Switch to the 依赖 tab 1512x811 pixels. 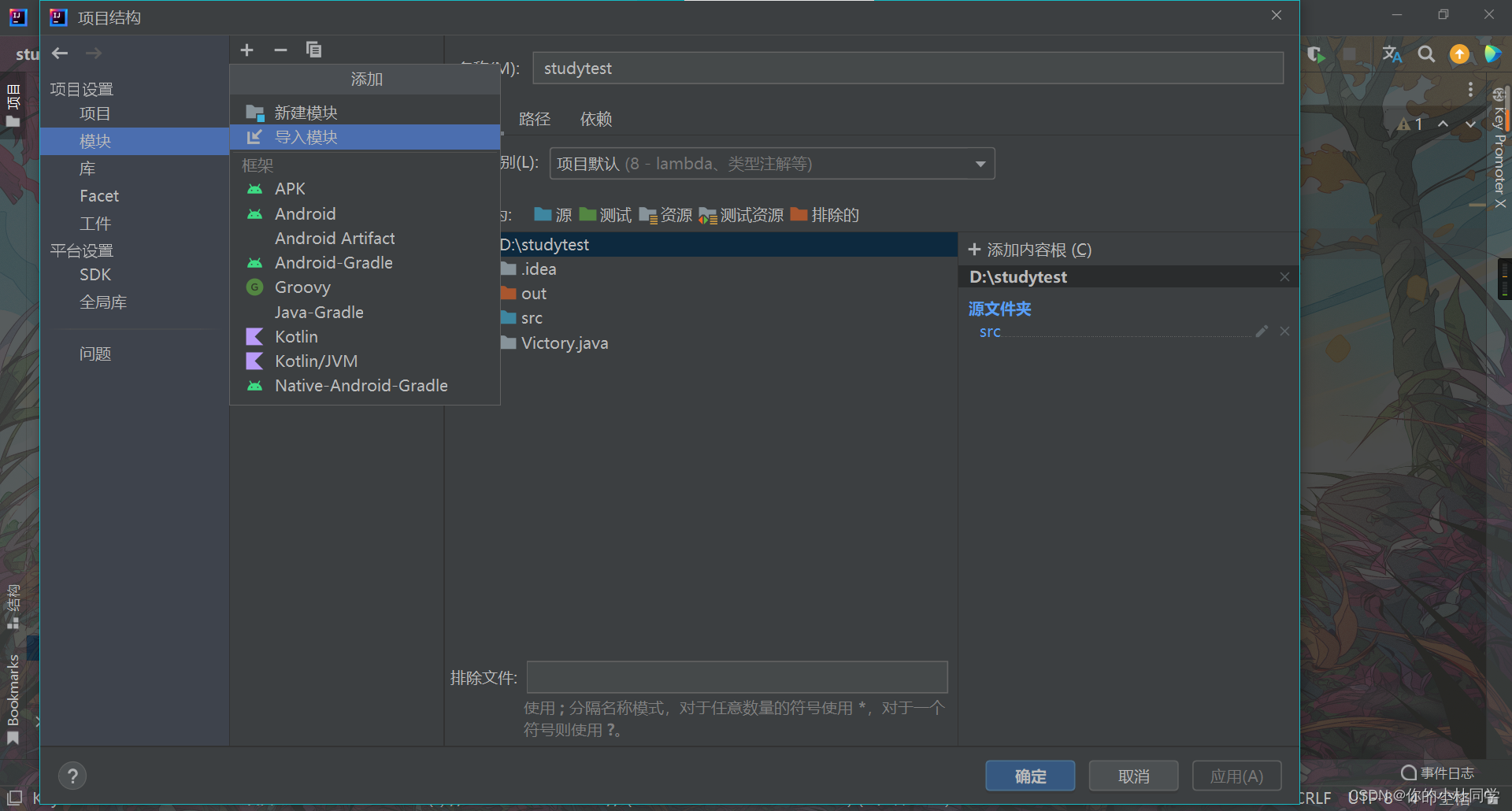point(595,119)
